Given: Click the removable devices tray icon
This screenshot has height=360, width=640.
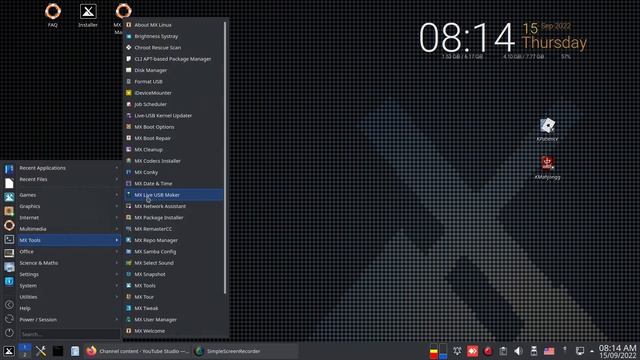Looking at the screenshot, I should [x=533, y=351].
